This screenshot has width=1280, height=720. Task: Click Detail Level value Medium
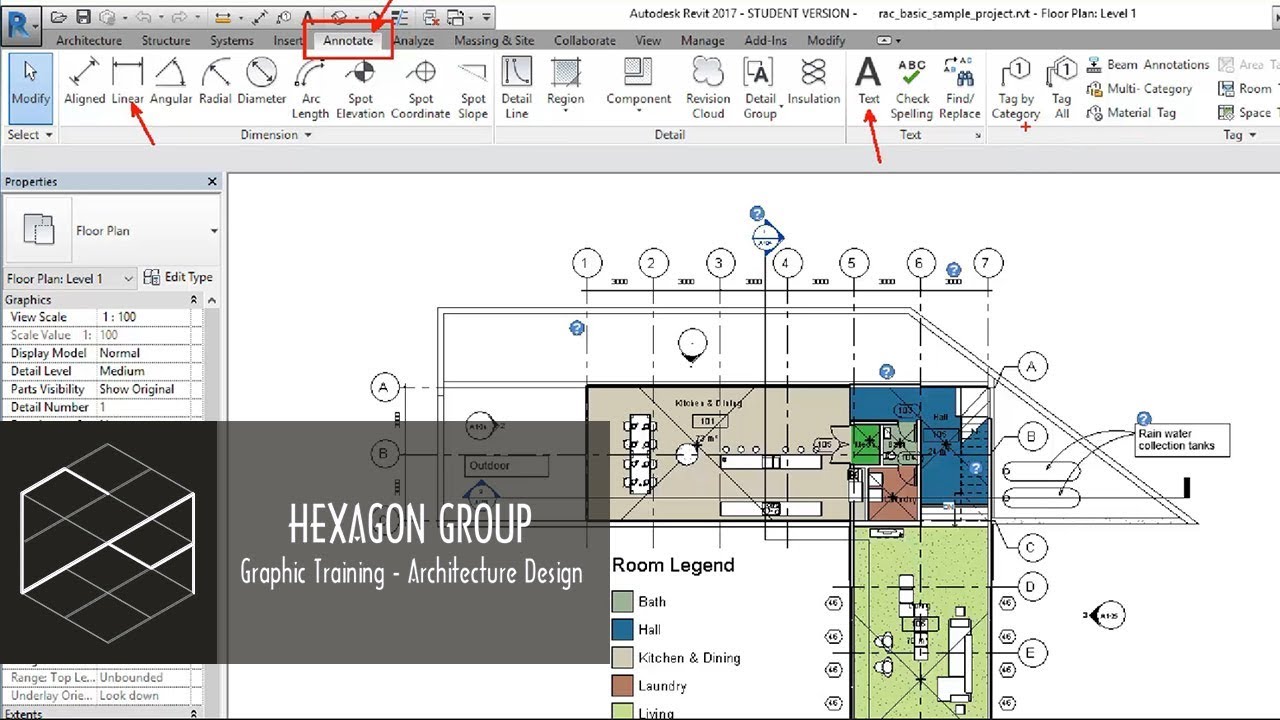click(x=145, y=371)
